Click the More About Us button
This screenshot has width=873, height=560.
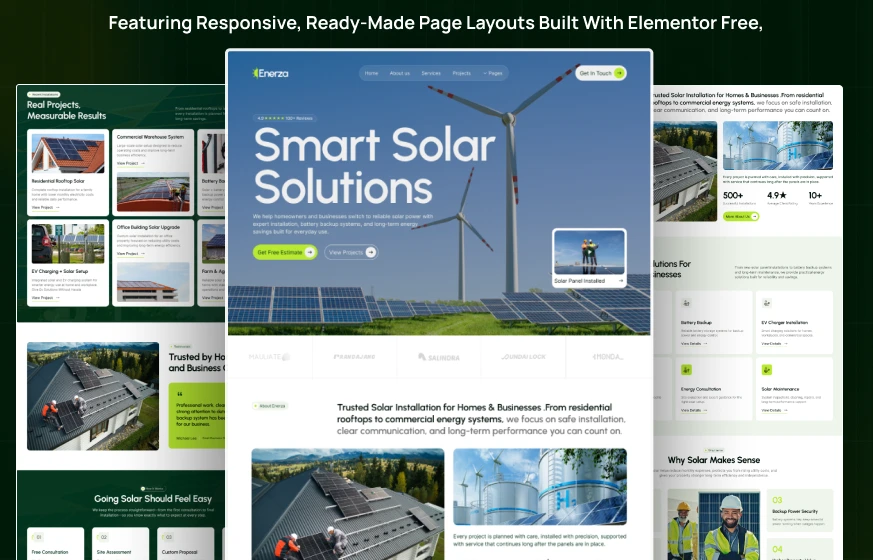point(741,216)
